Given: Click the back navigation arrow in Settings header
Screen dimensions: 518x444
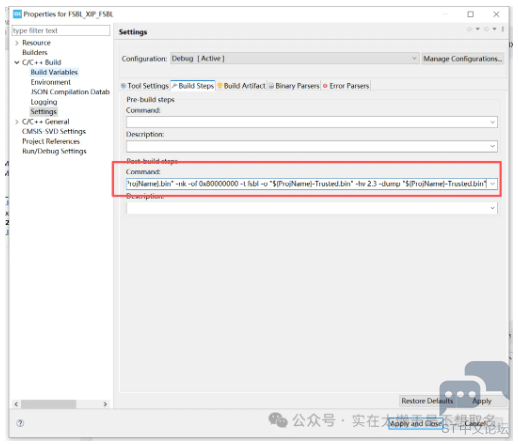Looking at the screenshot, I should coord(470,29).
